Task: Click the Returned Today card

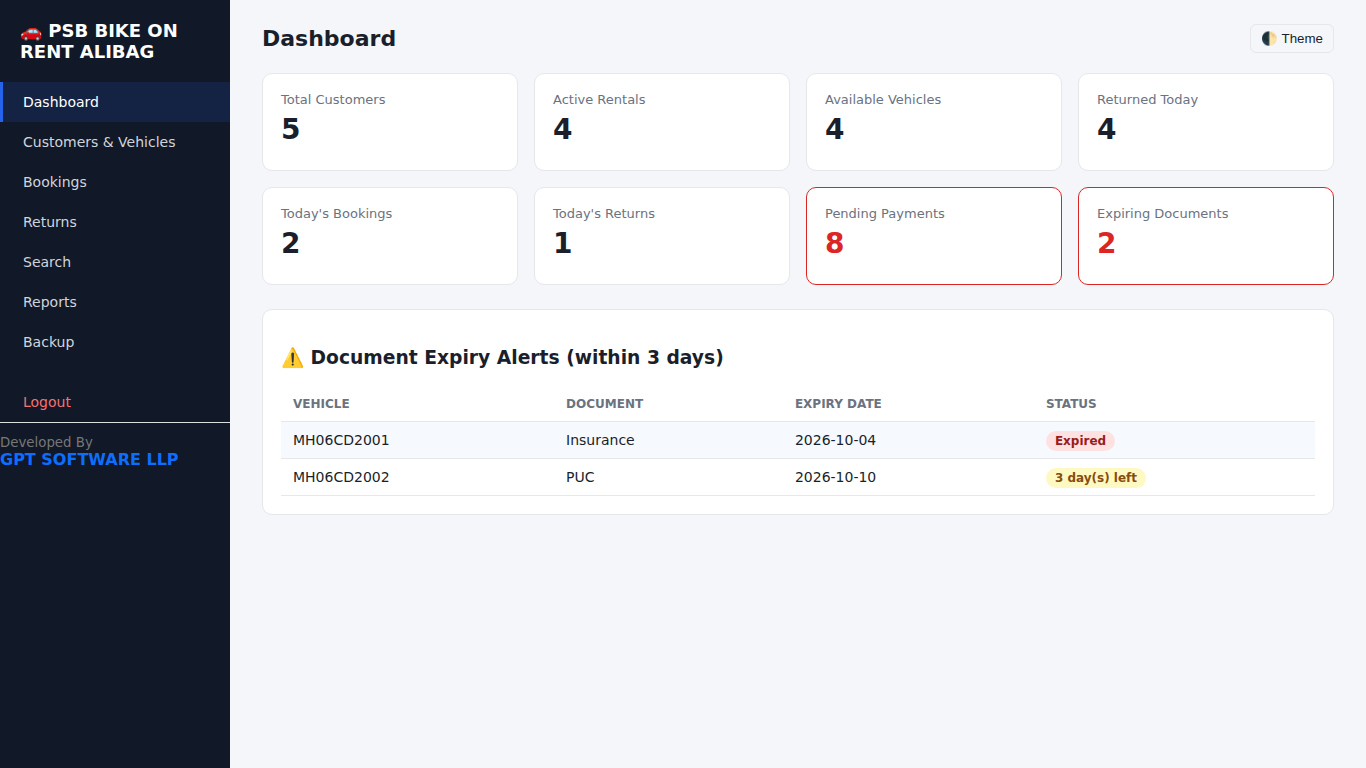Action: [1206, 122]
